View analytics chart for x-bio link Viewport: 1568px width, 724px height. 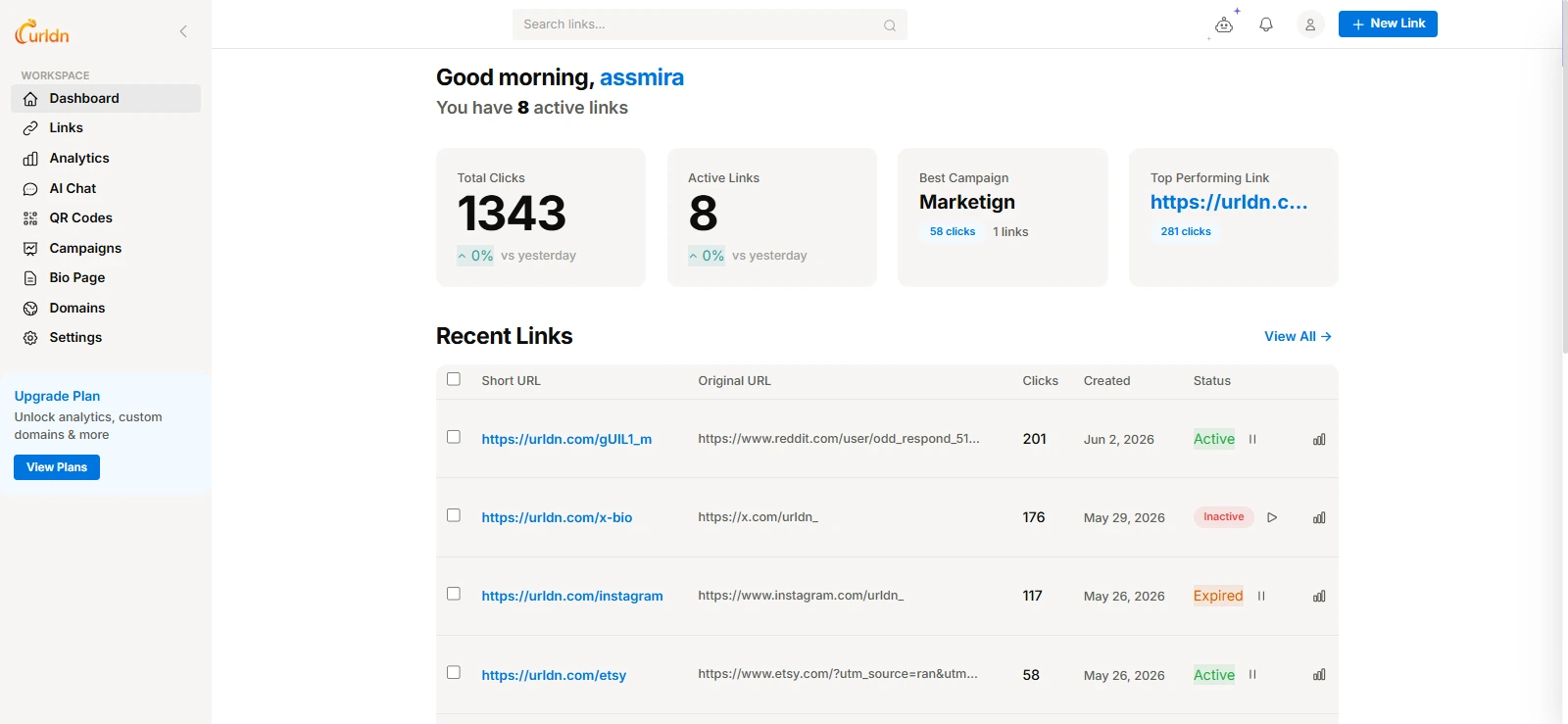tap(1319, 517)
